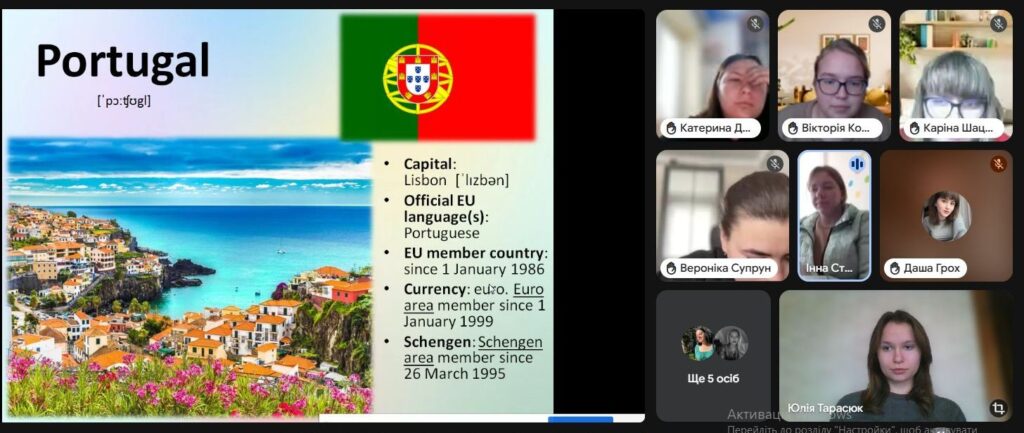Select Інна's highlighted speaker video tile
The width and height of the screenshot is (1024, 433).
click(834, 215)
